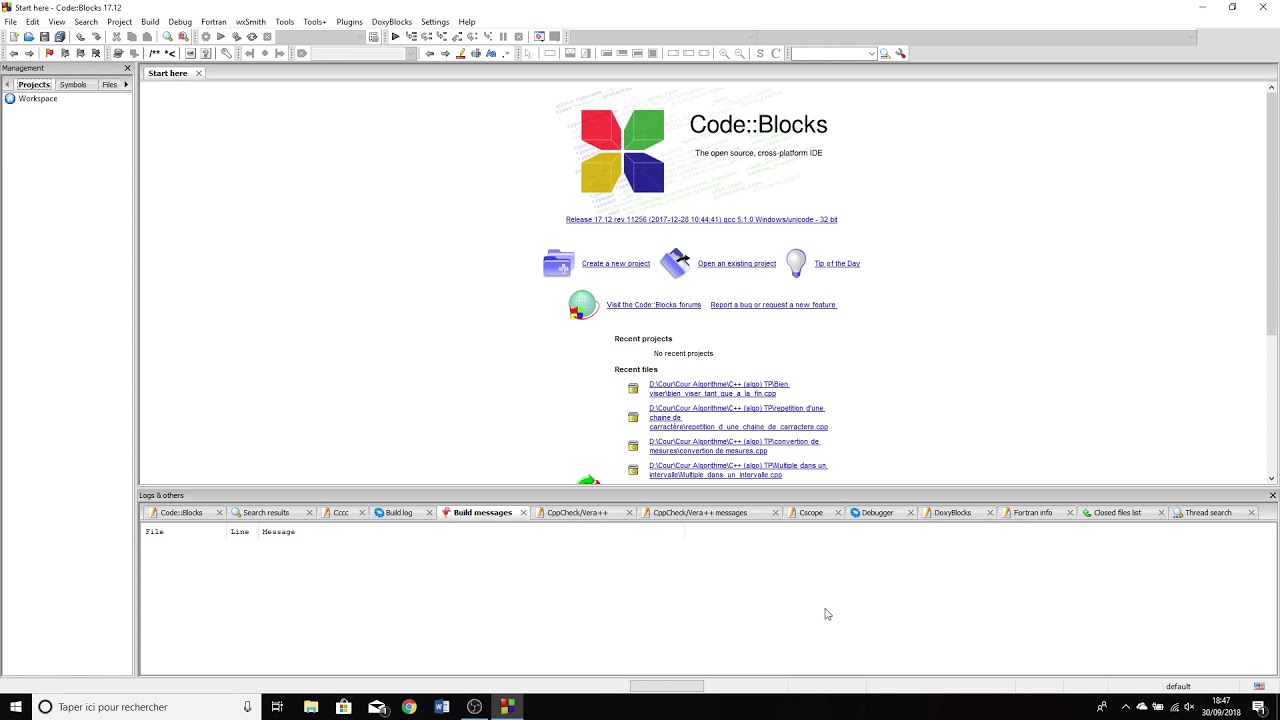Viewport: 1280px width, 720px height.
Task: Switch to the Build log tab
Action: click(x=399, y=512)
